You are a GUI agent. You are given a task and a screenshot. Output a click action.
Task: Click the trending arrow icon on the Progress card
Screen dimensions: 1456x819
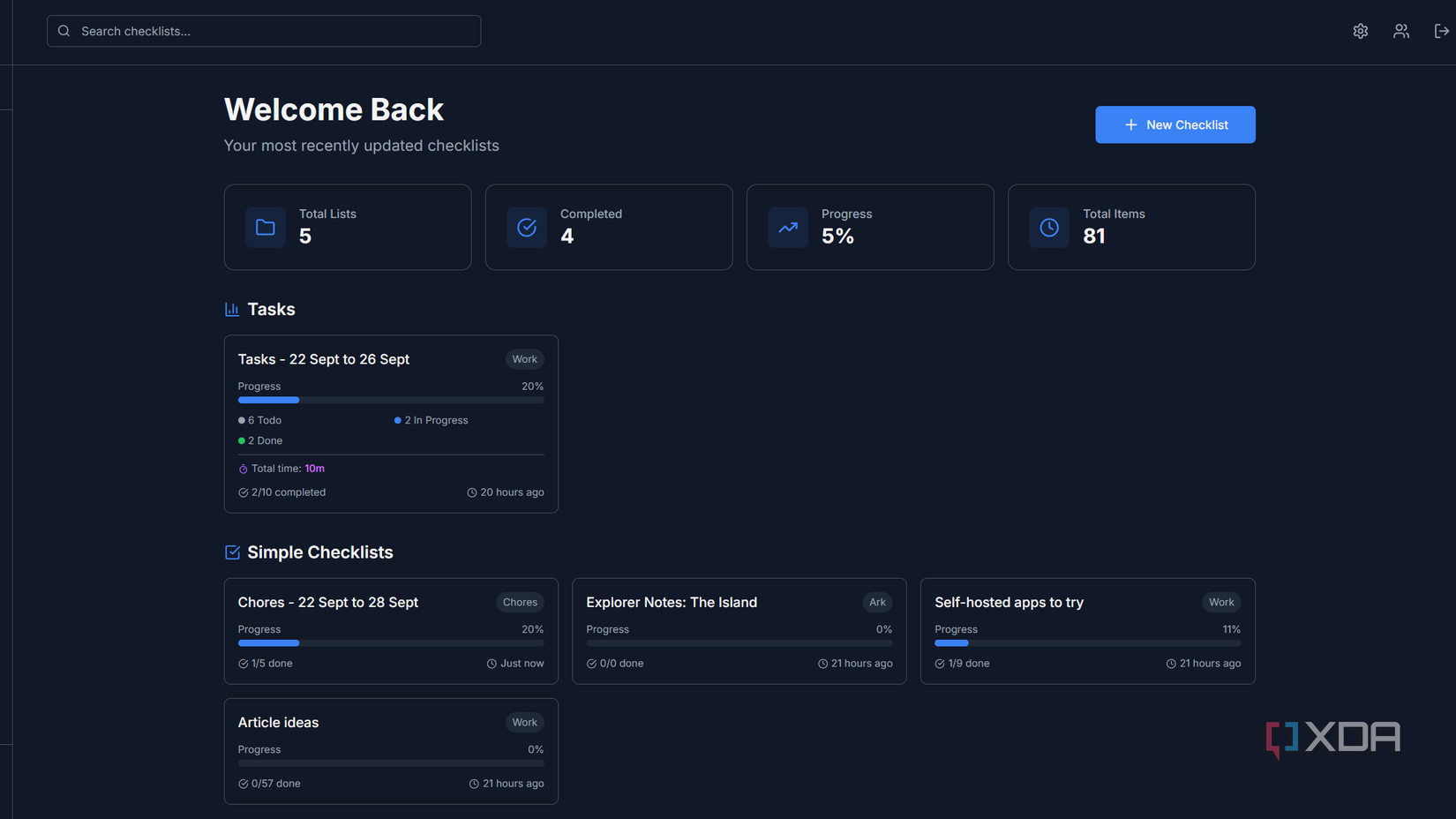click(787, 227)
